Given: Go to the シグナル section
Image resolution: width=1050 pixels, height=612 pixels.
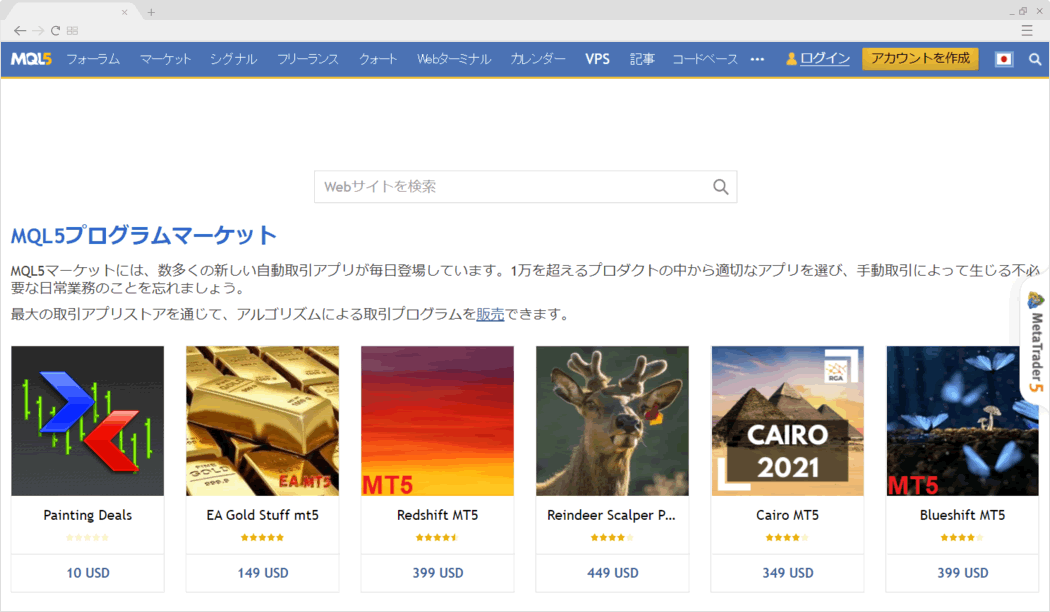Looking at the screenshot, I should coord(233,59).
